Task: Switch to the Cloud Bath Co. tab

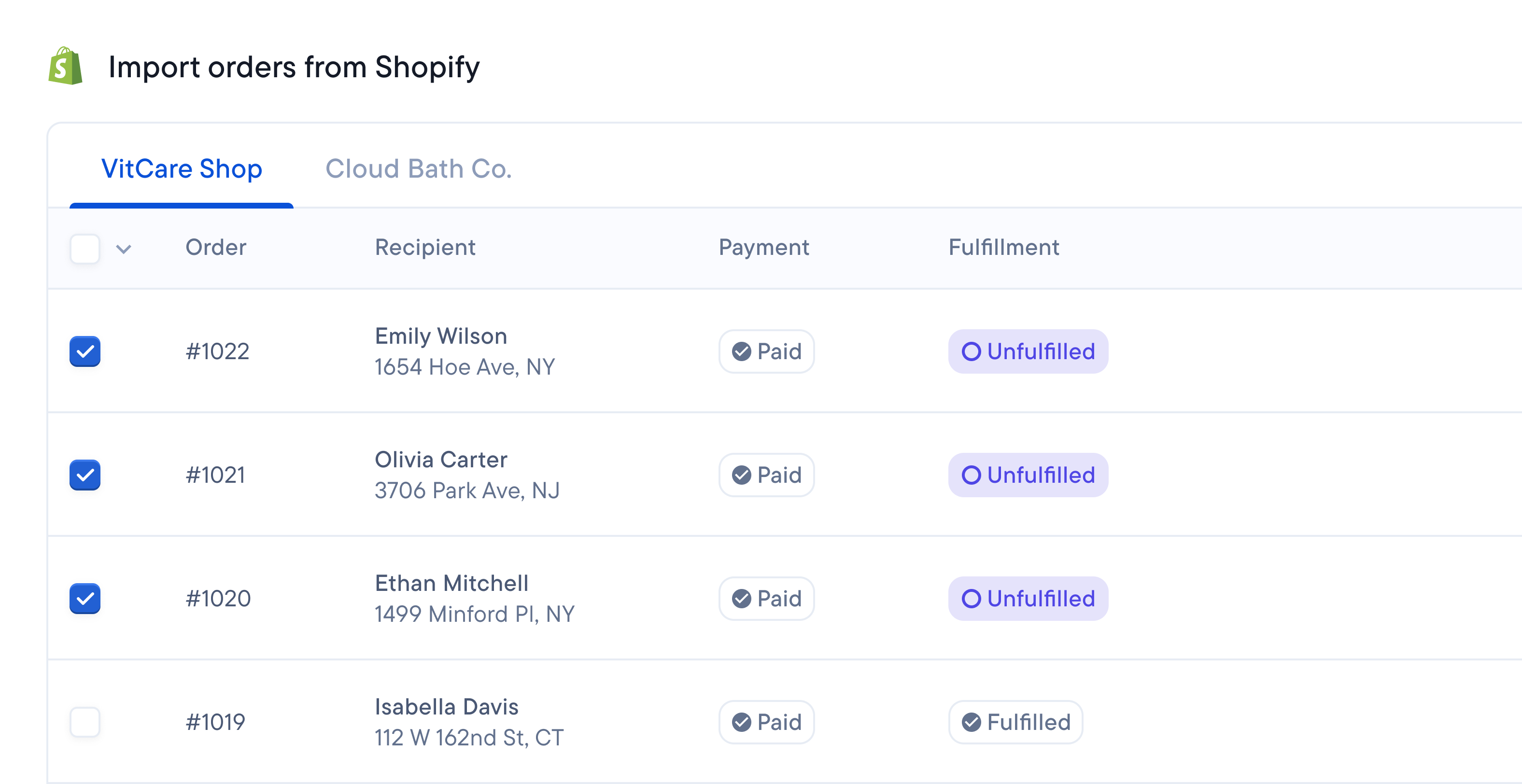Action: (419, 169)
